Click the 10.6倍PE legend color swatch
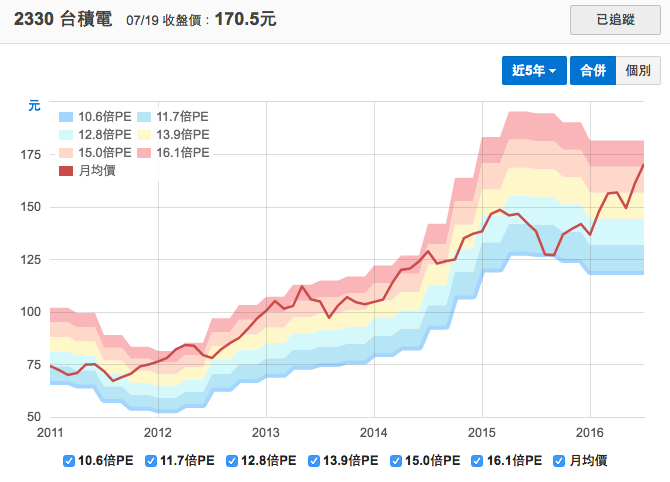The width and height of the screenshot is (670, 482). 66,116
